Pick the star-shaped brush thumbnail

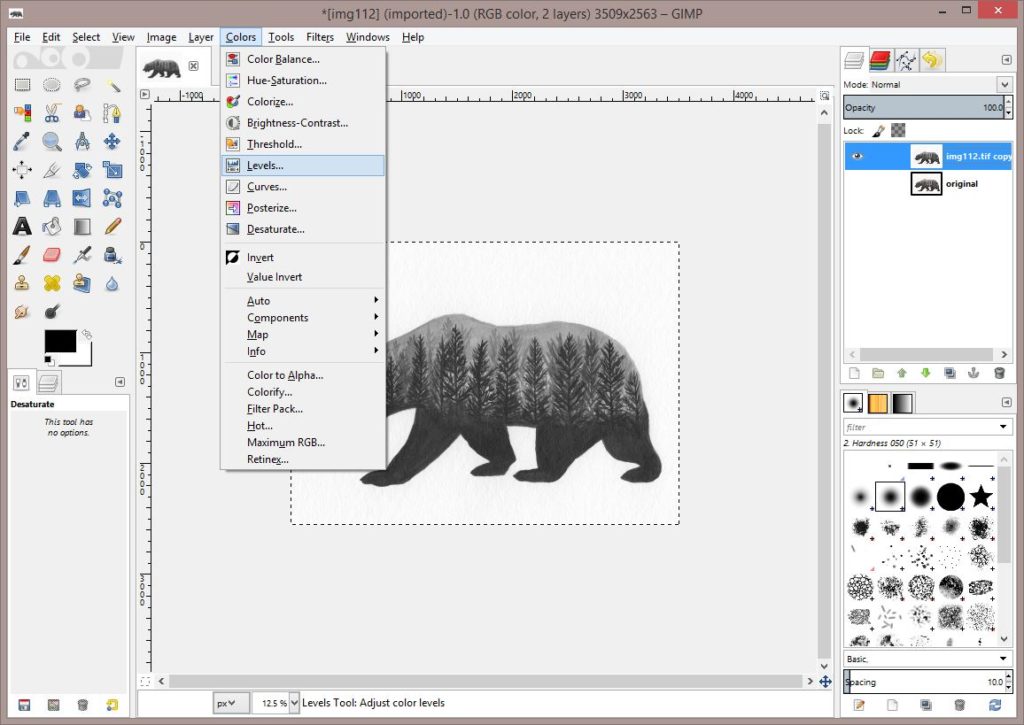coord(980,497)
